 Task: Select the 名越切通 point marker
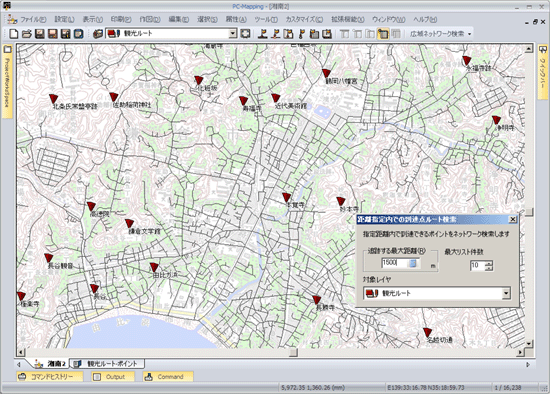click(427, 332)
